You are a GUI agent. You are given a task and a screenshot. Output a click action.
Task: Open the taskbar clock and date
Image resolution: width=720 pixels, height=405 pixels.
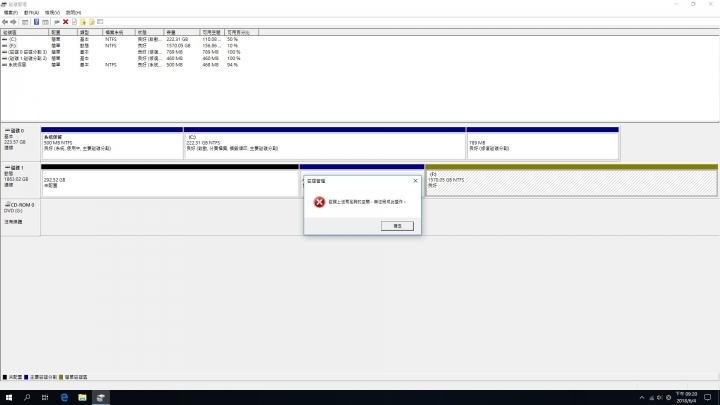pos(686,398)
